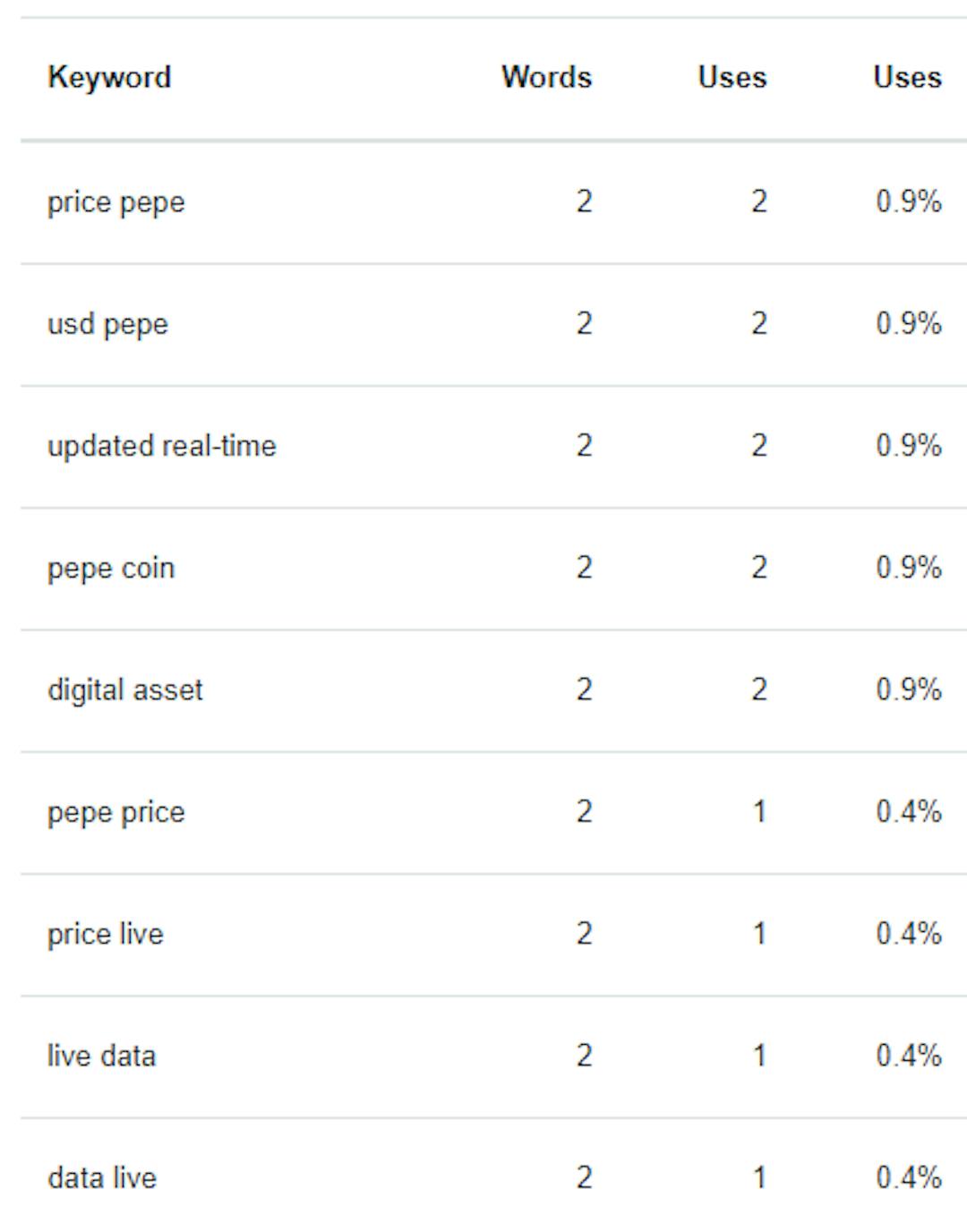Click the 'price live' keyword
This screenshot has height=1232, width=967.
(x=106, y=934)
